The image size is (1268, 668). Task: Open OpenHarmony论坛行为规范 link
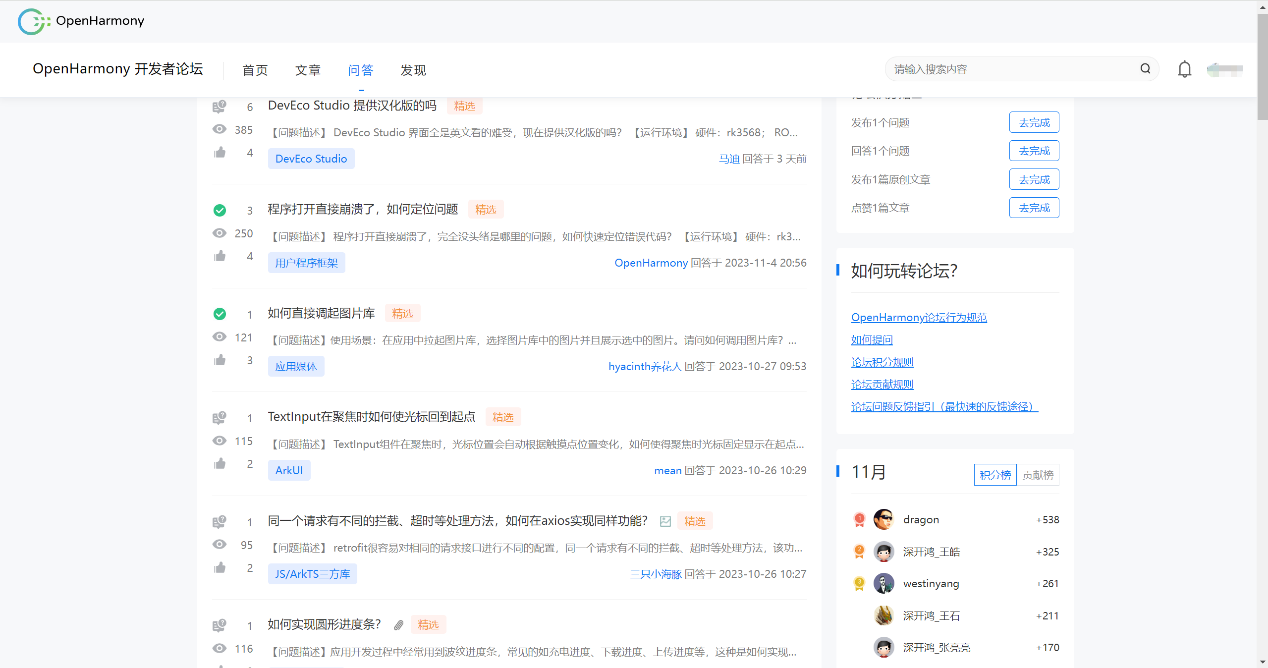click(x=919, y=317)
